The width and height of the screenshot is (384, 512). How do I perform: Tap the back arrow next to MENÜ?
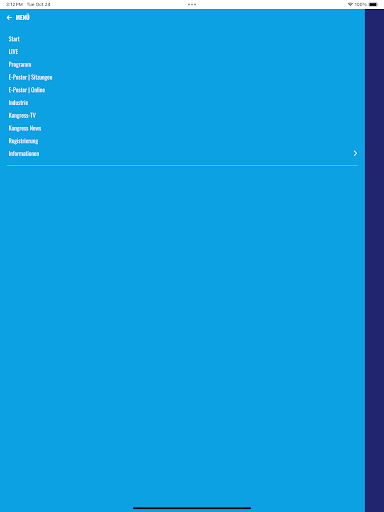(9, 18)
